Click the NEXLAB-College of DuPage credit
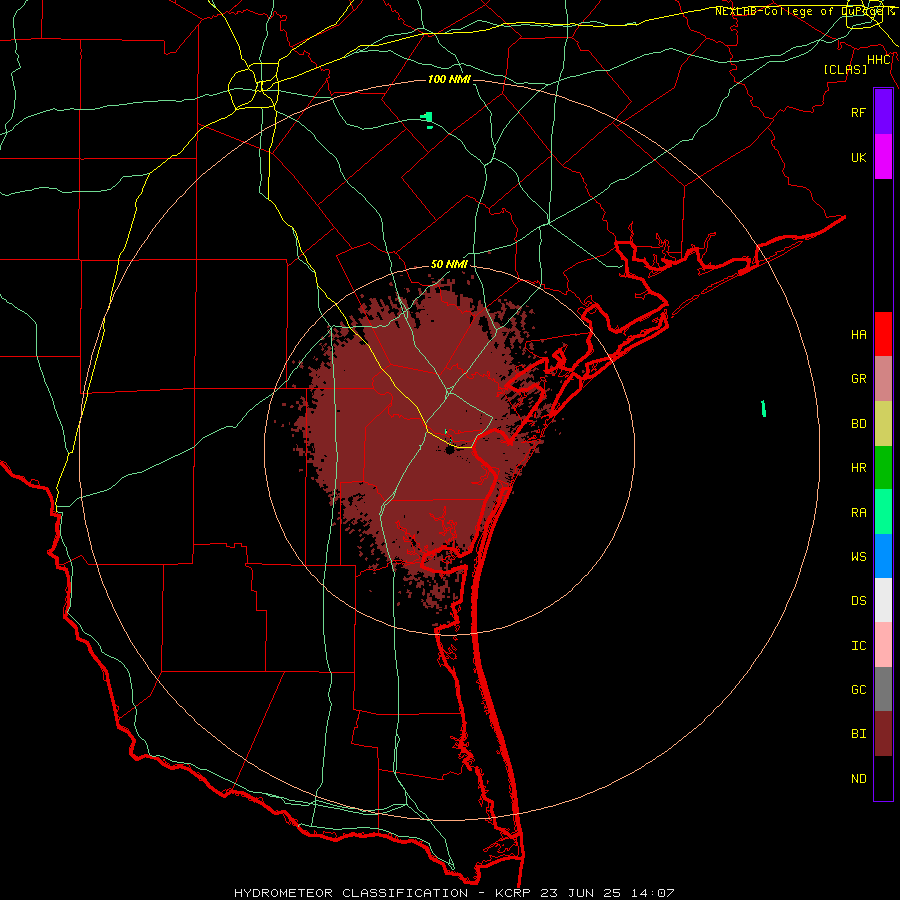This screenshot has width=900, height=900. 804,11
